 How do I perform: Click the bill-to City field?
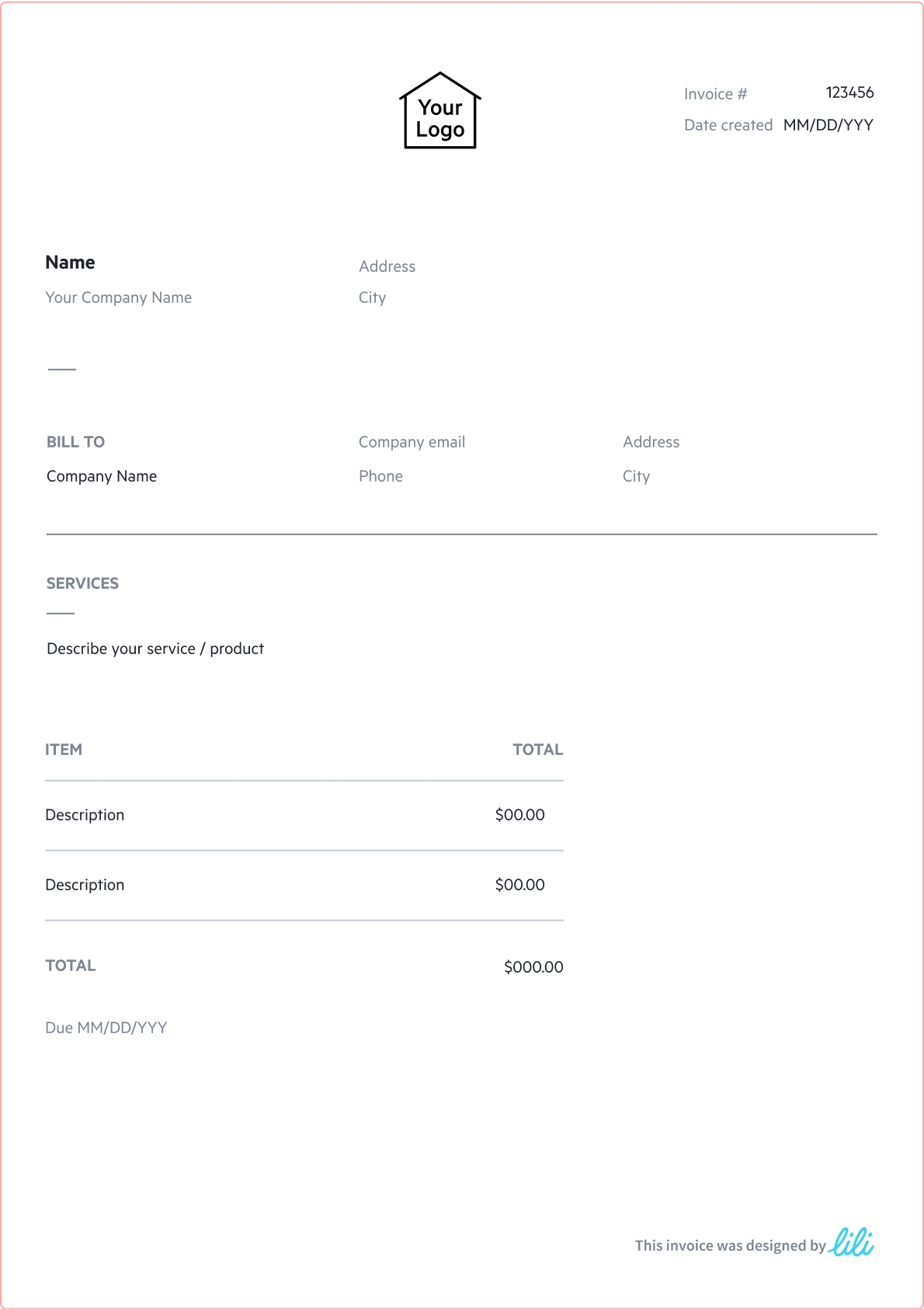click(x=636, y=476)
